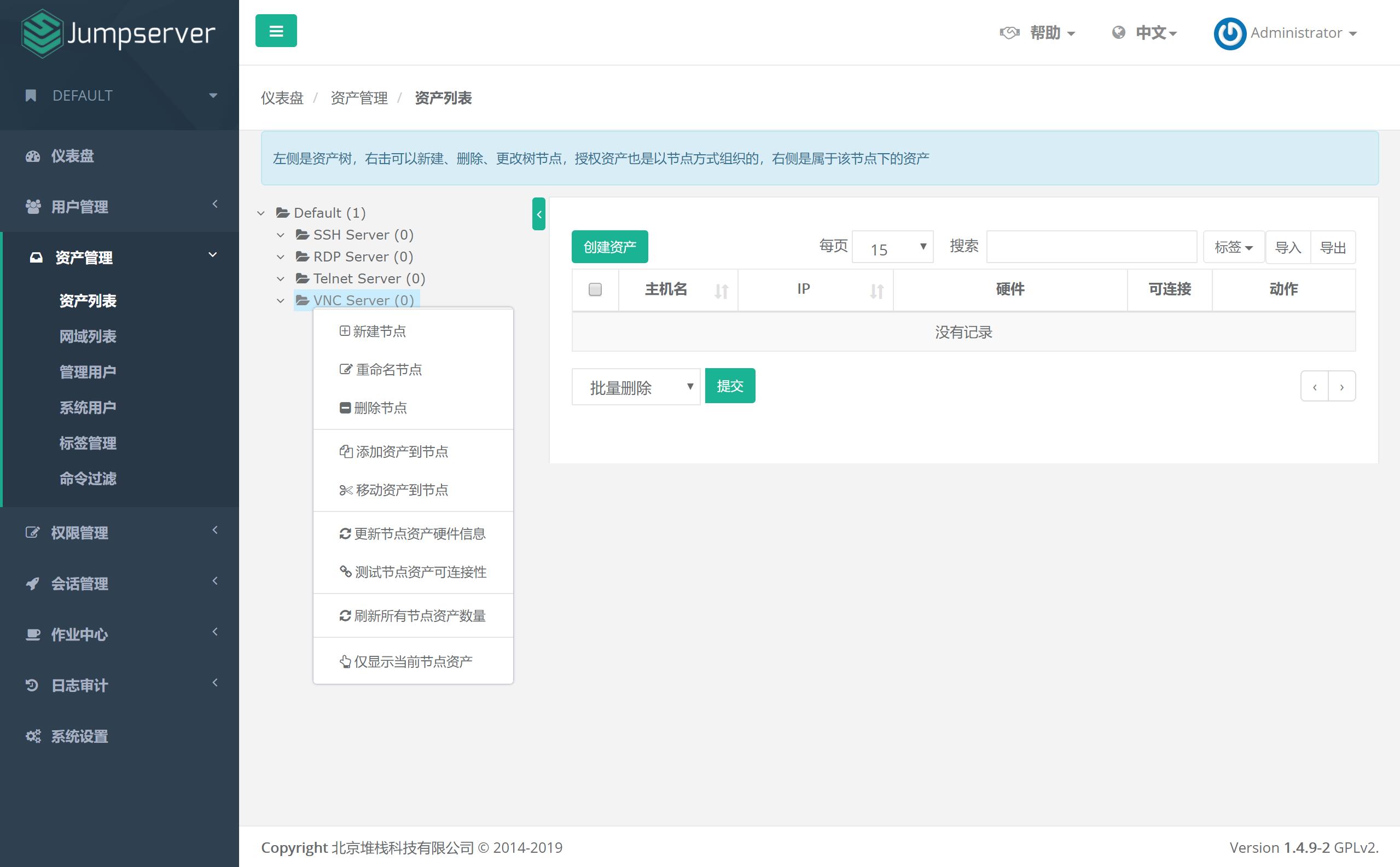The height and width of the screenshot is (867, 1400).
Task: Click the users group icon for 用户管理
Action: [33, 206]
